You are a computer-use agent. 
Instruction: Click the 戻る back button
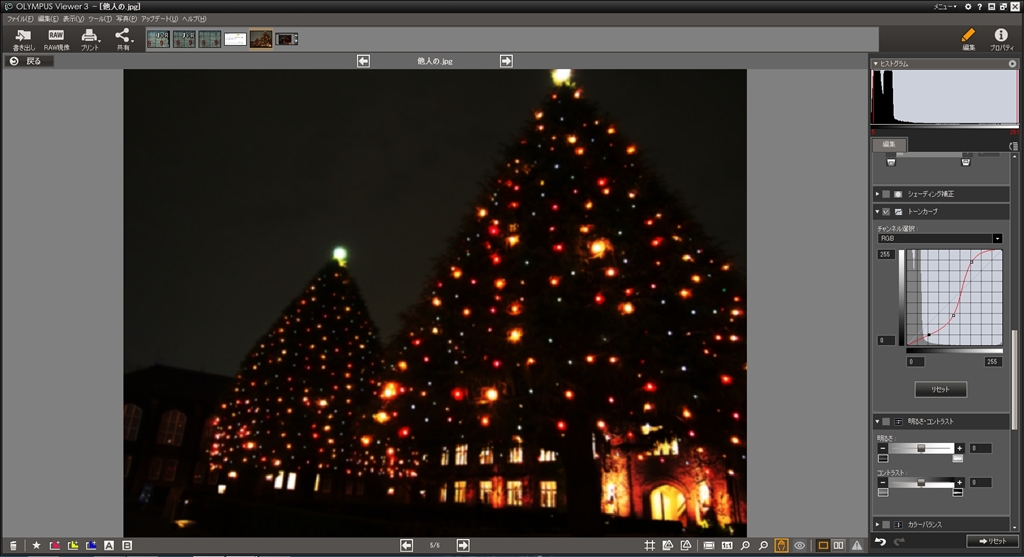(x=29, y=61)
